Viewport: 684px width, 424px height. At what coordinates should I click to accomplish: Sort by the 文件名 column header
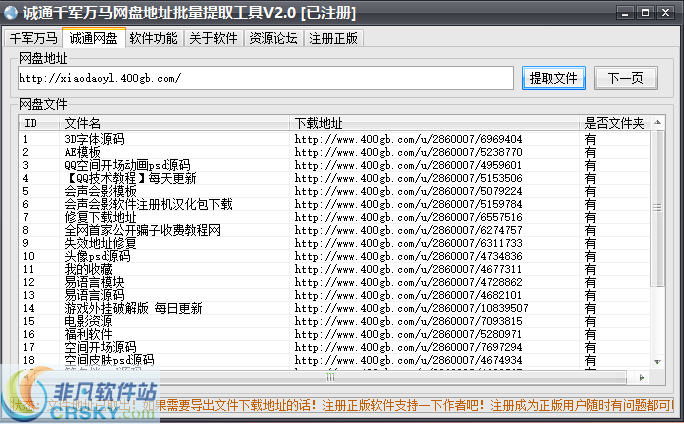174,123
